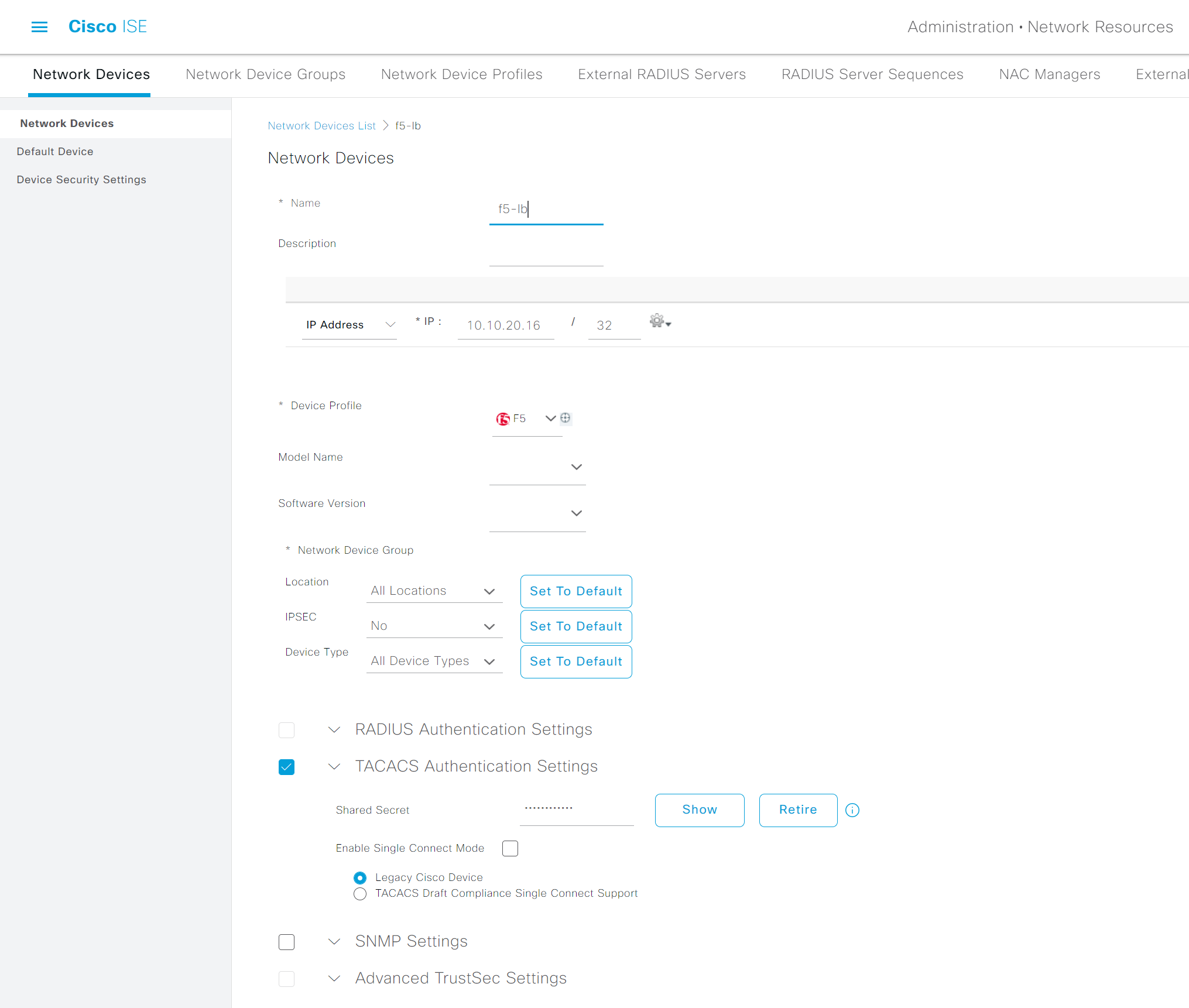The height and width of the screenshot is (1008, 1189).
Task: Expand Advanced TrustSec Settings section
Action: pos(334,979)
